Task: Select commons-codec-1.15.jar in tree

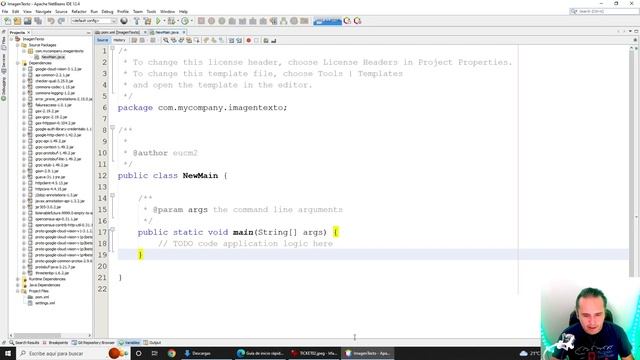Action: click(x=55, y=87)
